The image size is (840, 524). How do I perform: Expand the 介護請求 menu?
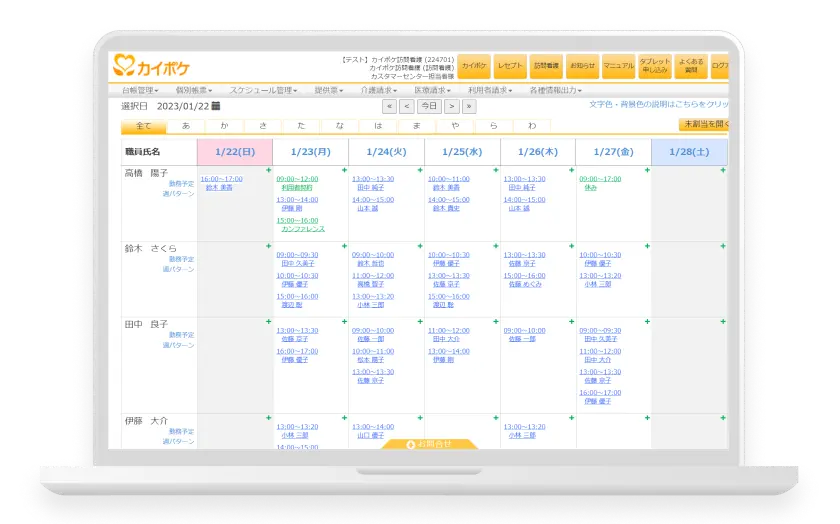(x=379, y=91)
